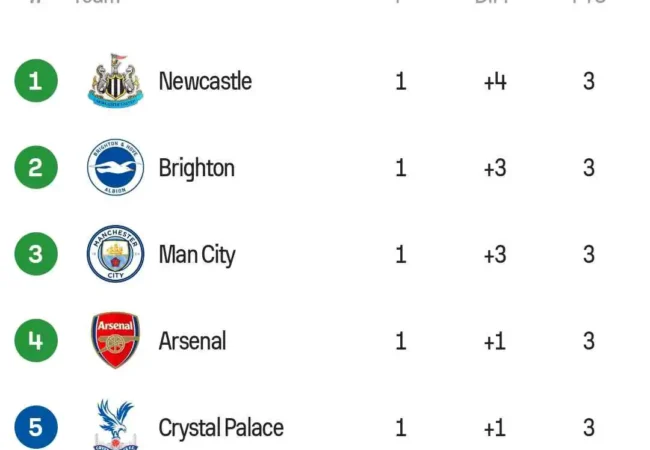Screen dimensions: 650x450
Task: Open the Brighton team page link
Action: click(x=197, y=168)
